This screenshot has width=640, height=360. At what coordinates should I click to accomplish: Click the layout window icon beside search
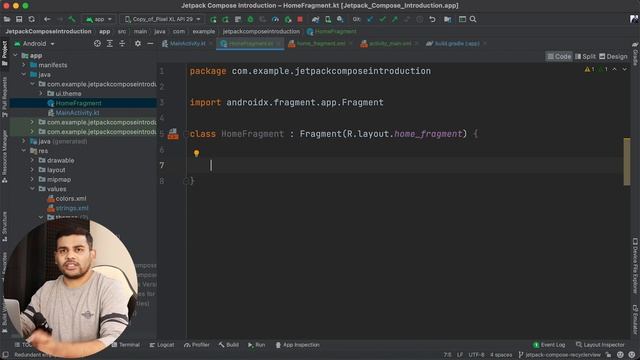[x=462, y=19]
